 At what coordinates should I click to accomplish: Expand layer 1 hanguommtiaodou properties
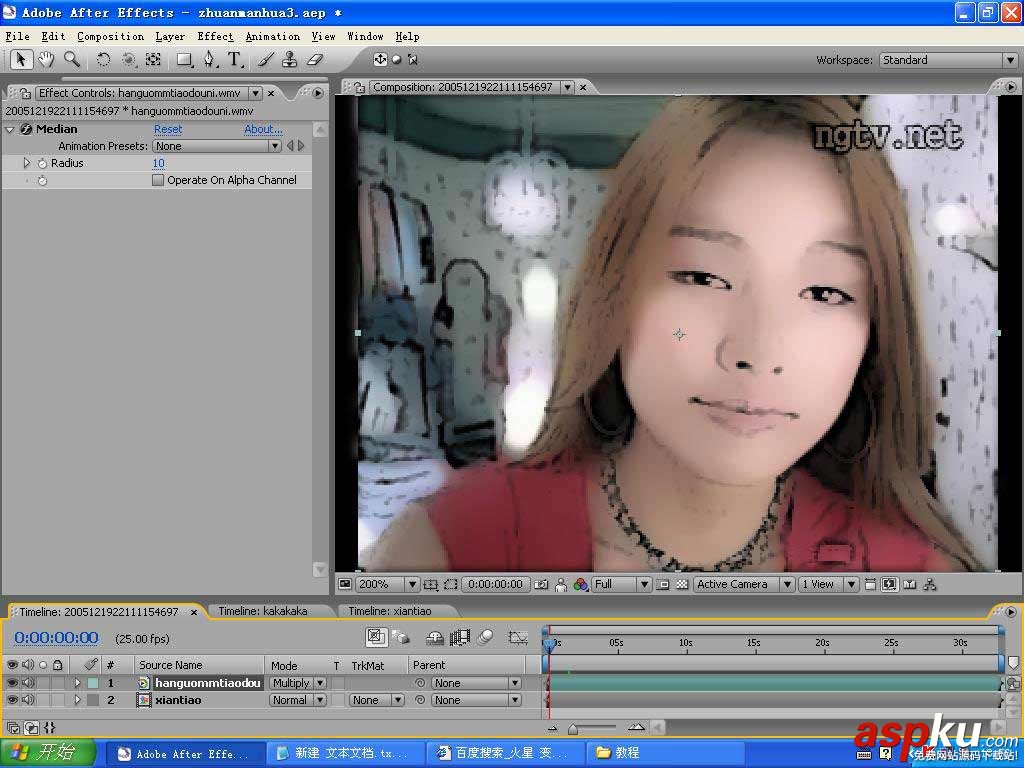pos(77,682)
